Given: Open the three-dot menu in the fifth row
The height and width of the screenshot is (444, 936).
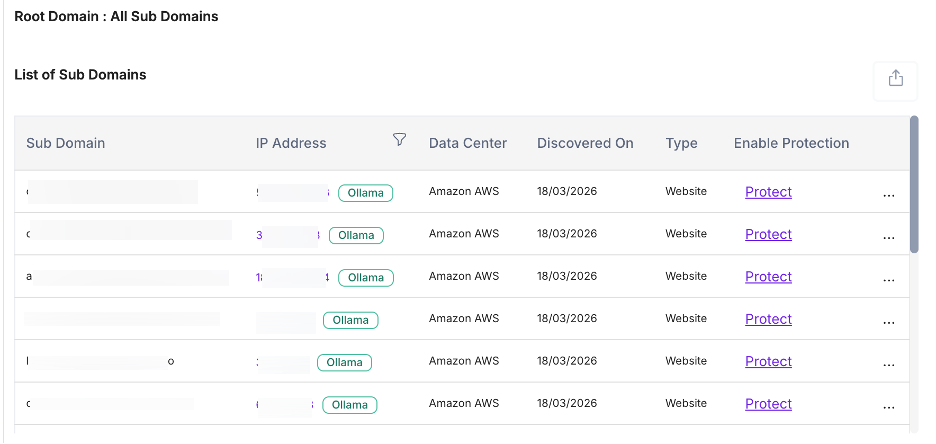Looking at the screenshot, I should pos(888,364).
